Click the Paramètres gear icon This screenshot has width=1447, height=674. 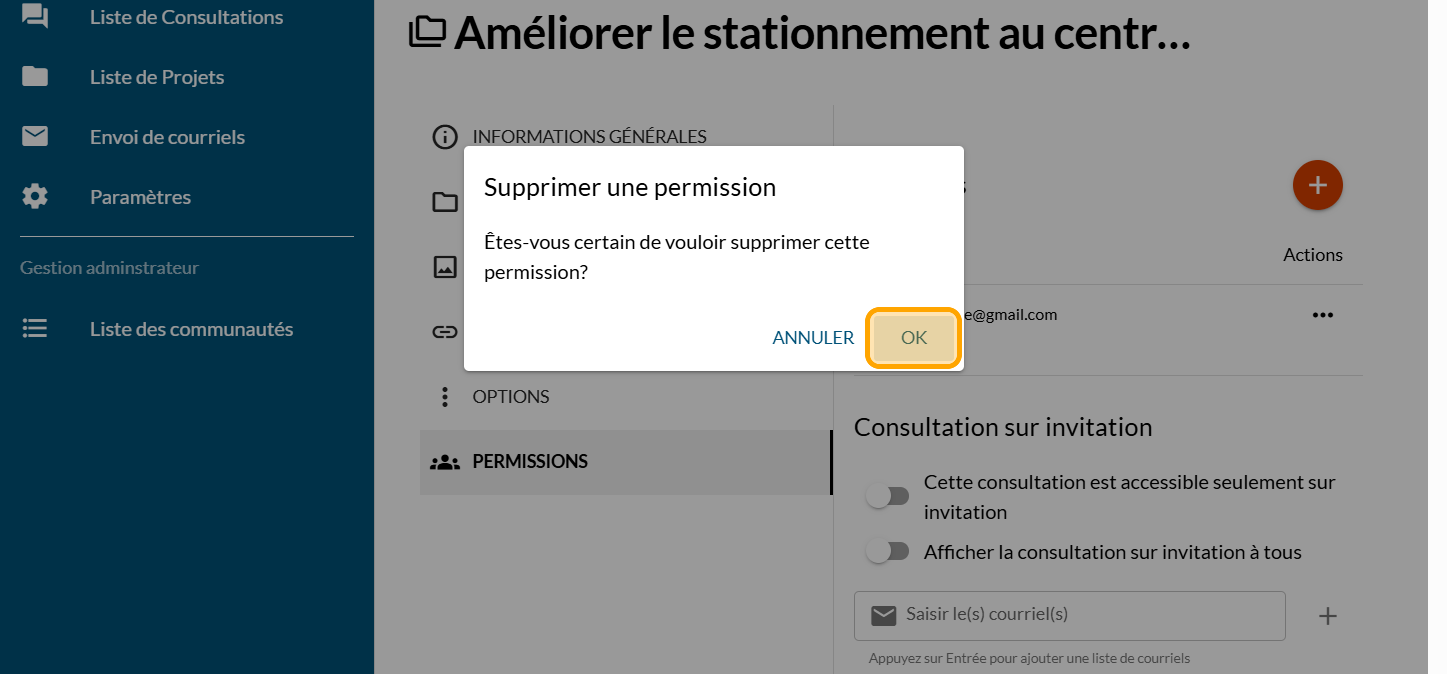[x=35, y=197]
